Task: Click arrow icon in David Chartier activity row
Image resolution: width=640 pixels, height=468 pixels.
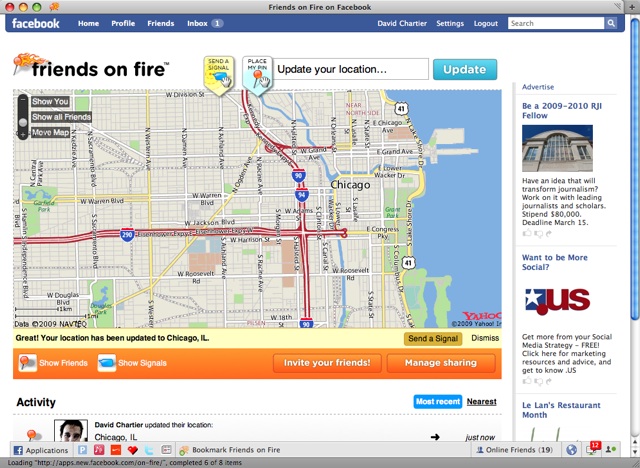Action: point(435,437)
